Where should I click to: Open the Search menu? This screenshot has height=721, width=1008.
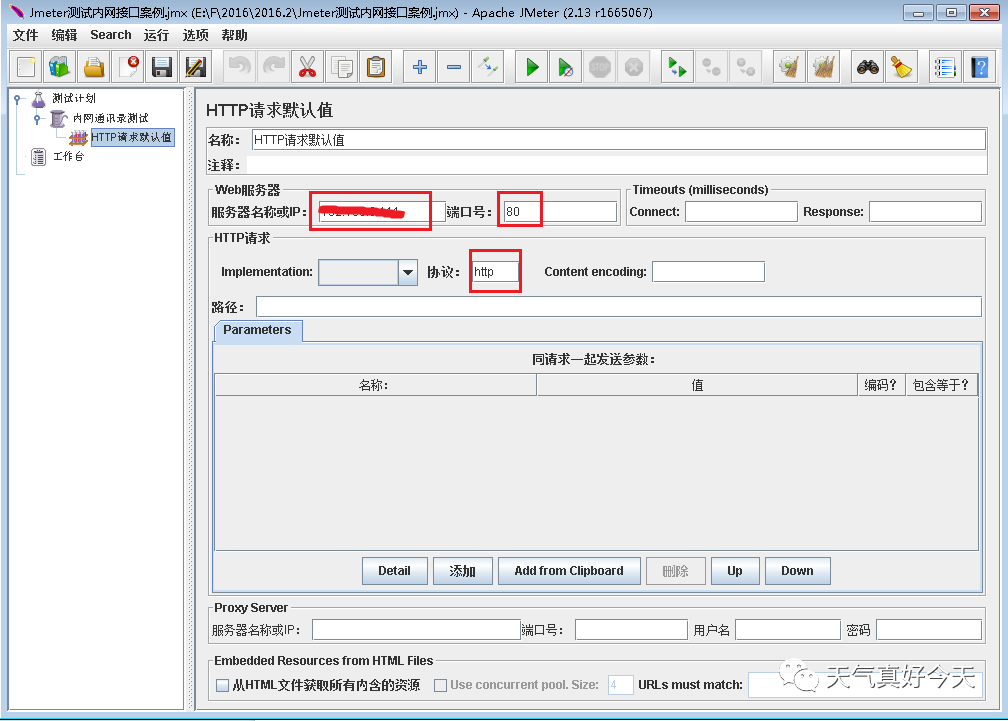111,35
